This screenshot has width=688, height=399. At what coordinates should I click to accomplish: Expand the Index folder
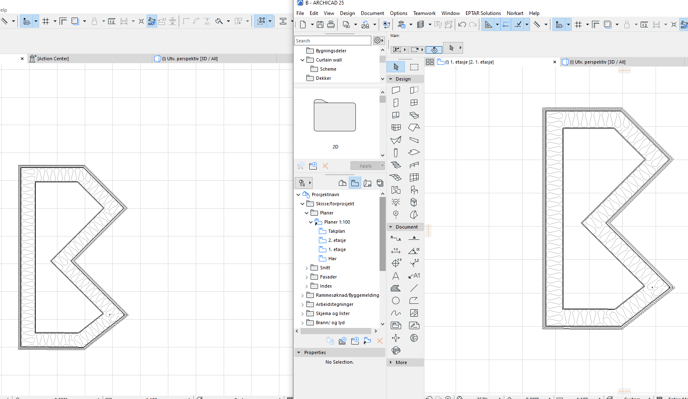[x=306, y=286]
